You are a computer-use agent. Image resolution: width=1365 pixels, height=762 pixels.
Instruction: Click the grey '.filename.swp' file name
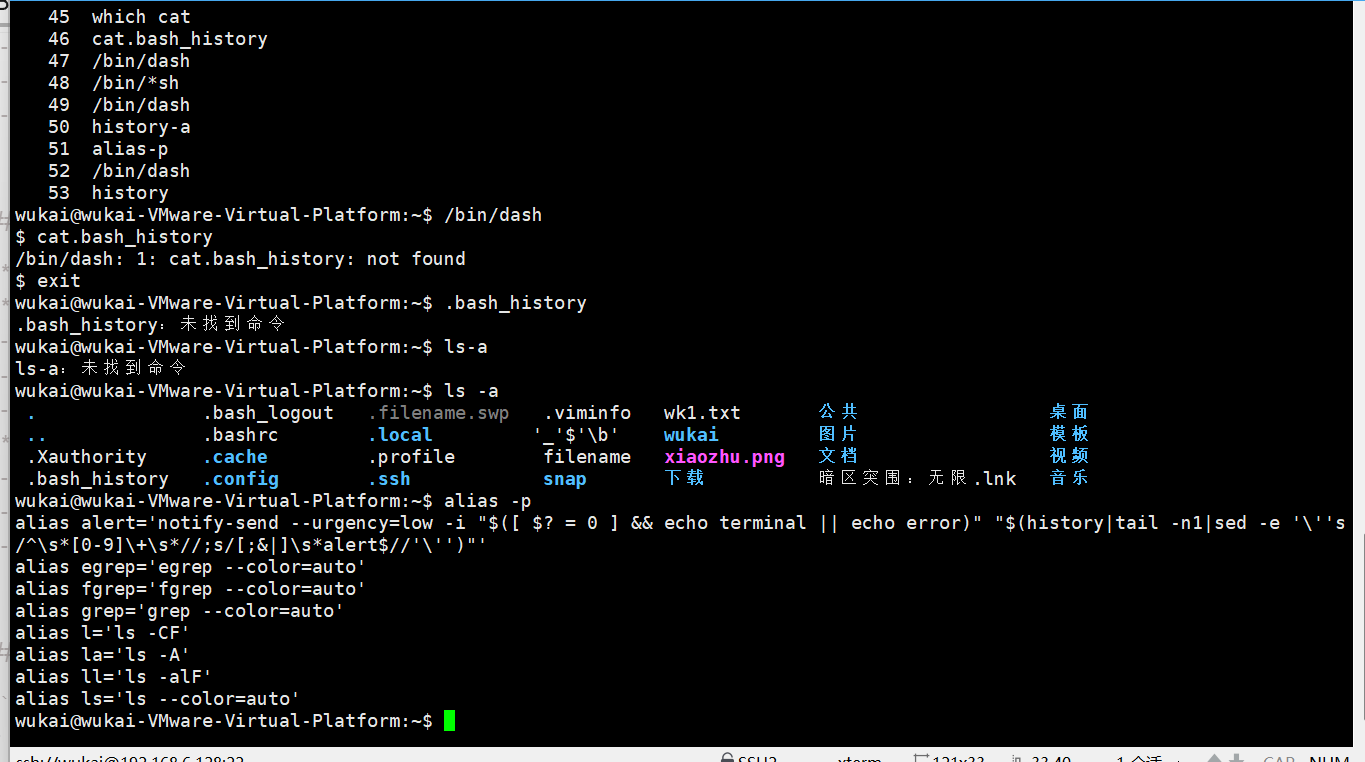click(438, 413)
